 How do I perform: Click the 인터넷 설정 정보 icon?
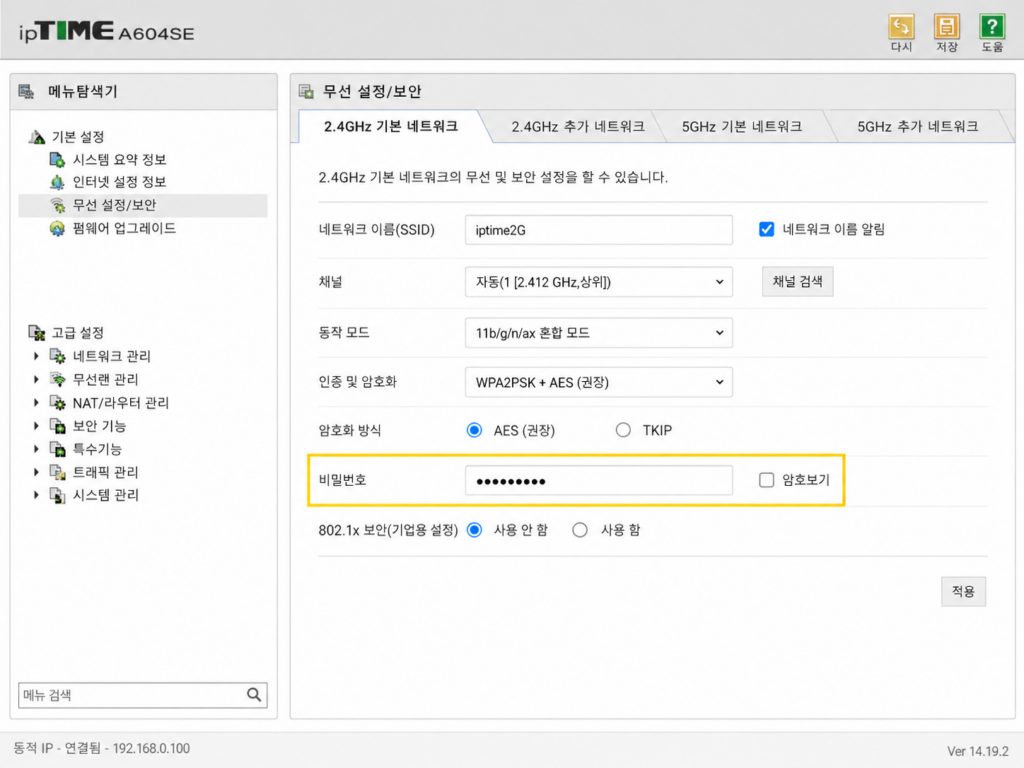pyautogui.click(x=57, y=182)
